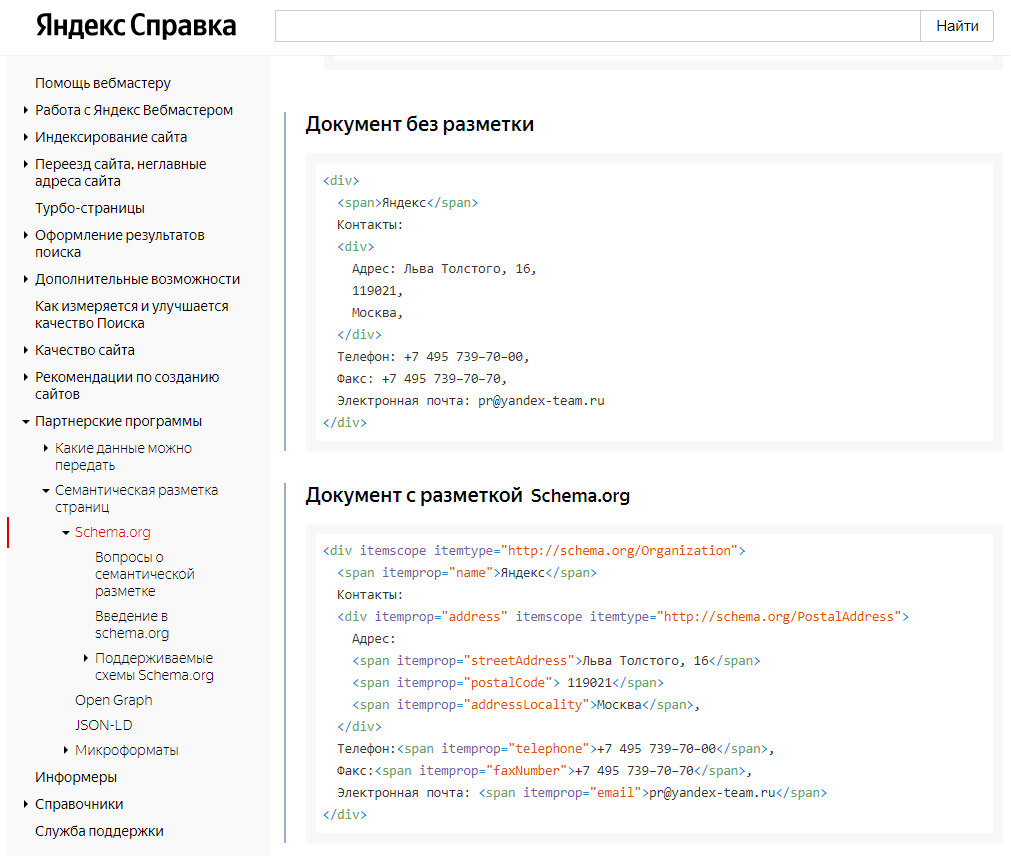
Task: Click plain line Телефон: +7 495 739-70-00
Action: [433, 357]
